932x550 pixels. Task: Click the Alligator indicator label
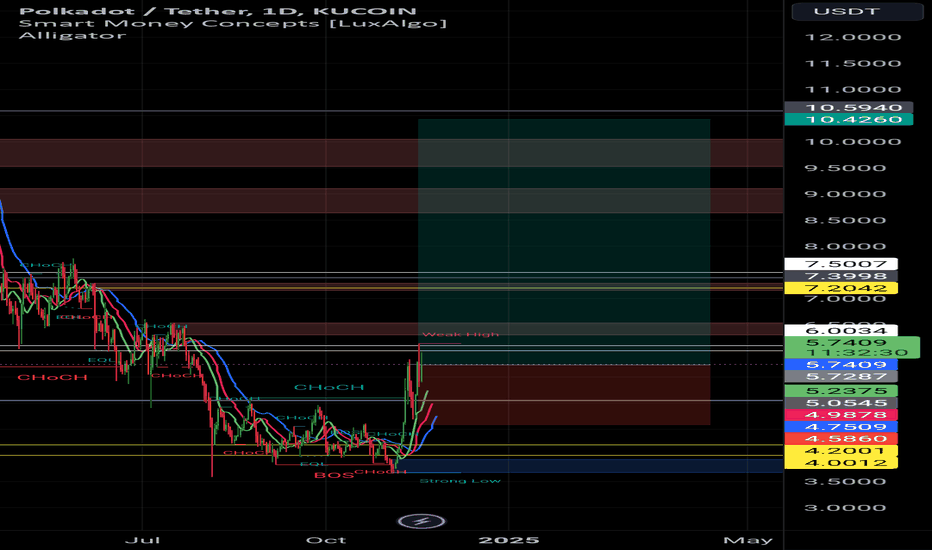point(73,36)
